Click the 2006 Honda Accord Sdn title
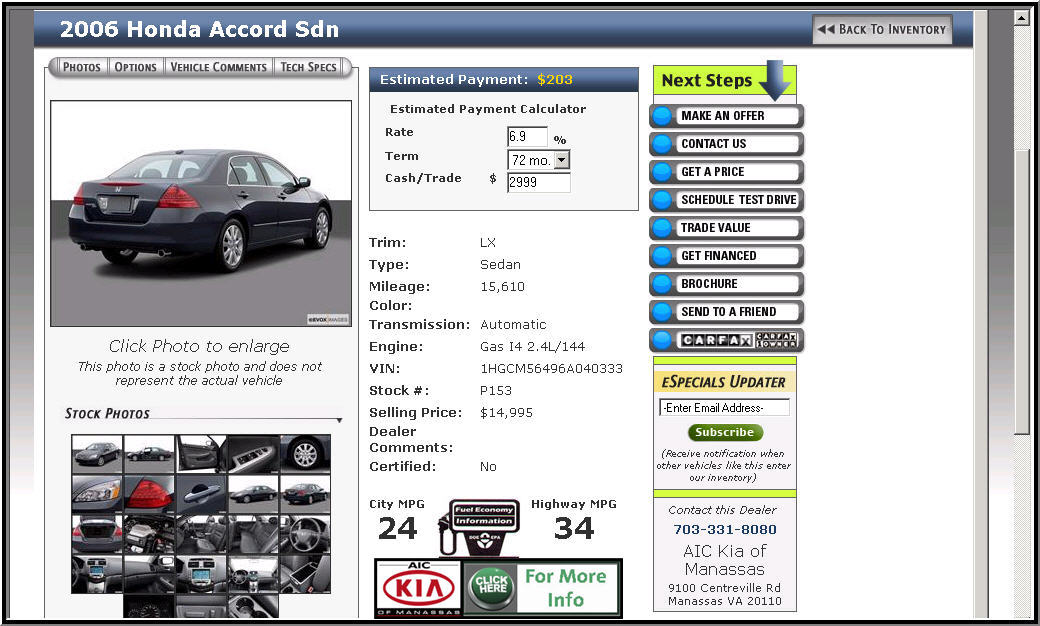This screenshot has width=1040, height=626. (199, 29)
